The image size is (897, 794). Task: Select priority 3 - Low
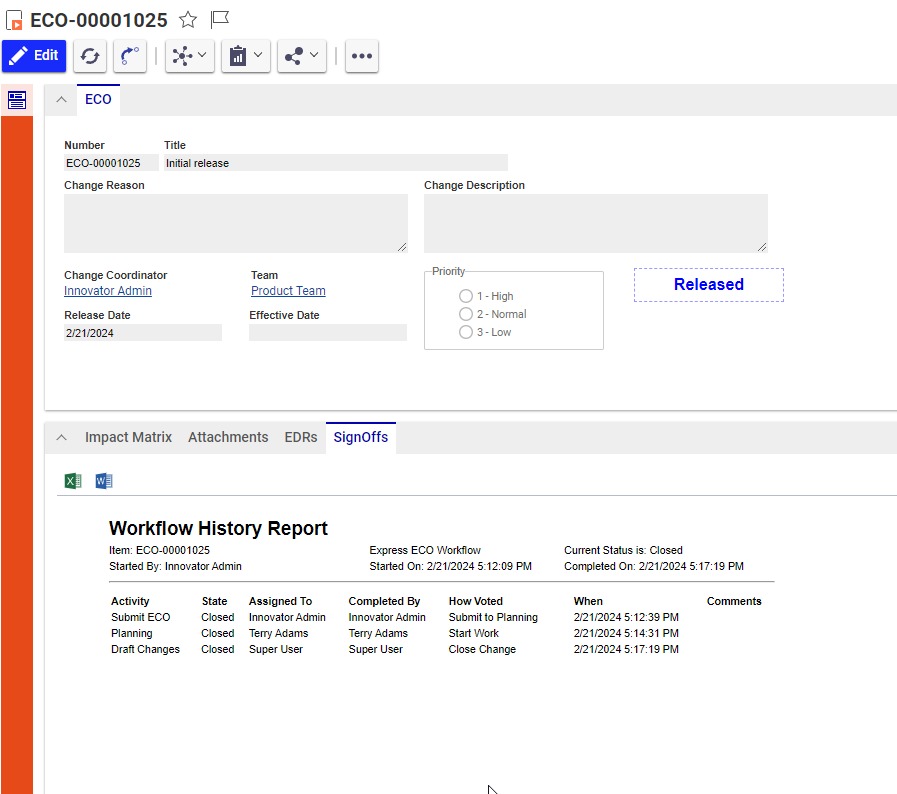click(466, 332)
